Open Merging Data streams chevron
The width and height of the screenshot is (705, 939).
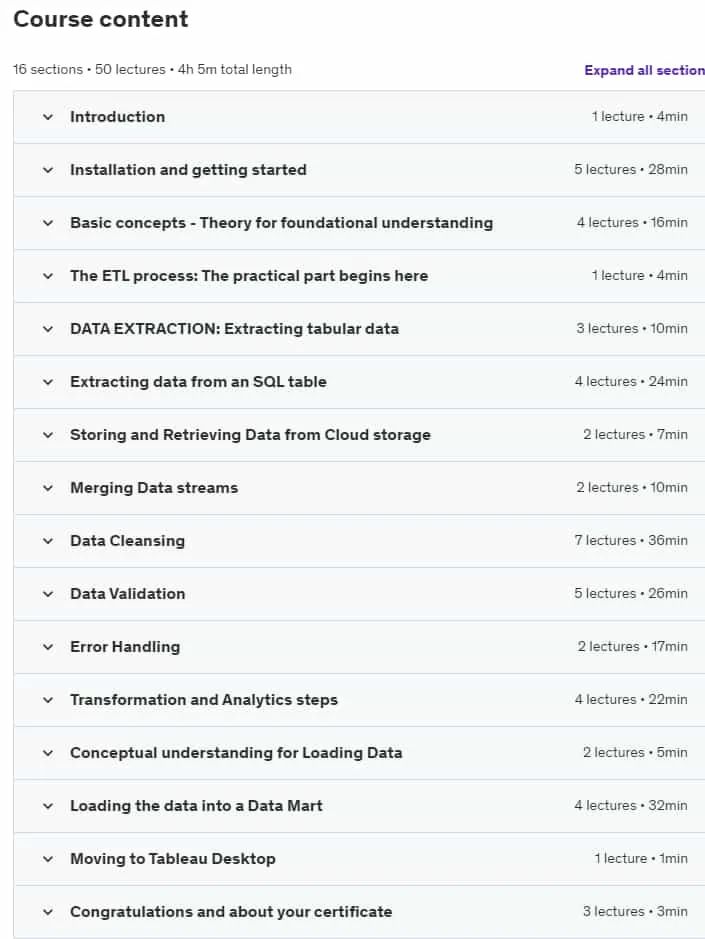(48, 488)
